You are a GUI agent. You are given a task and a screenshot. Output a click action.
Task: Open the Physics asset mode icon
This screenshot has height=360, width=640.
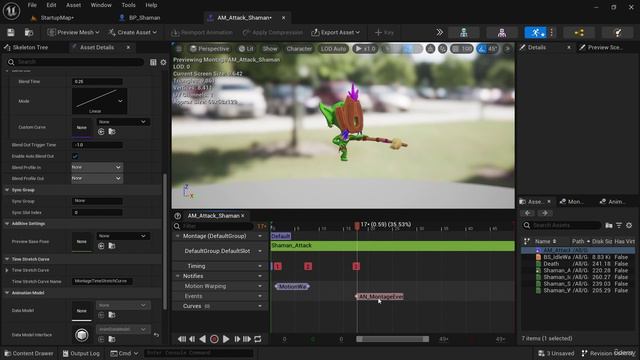tap(618, 32)
